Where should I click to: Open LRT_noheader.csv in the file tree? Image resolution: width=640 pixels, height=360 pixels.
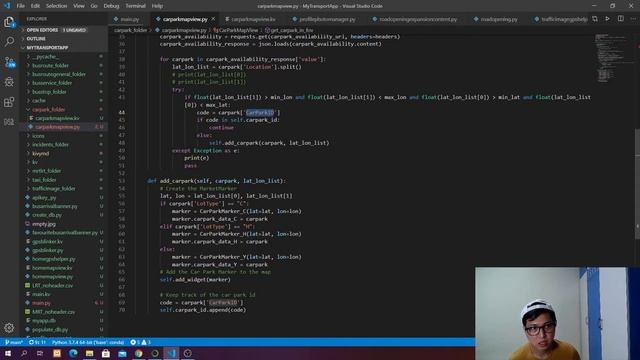(x=63, y=285)
